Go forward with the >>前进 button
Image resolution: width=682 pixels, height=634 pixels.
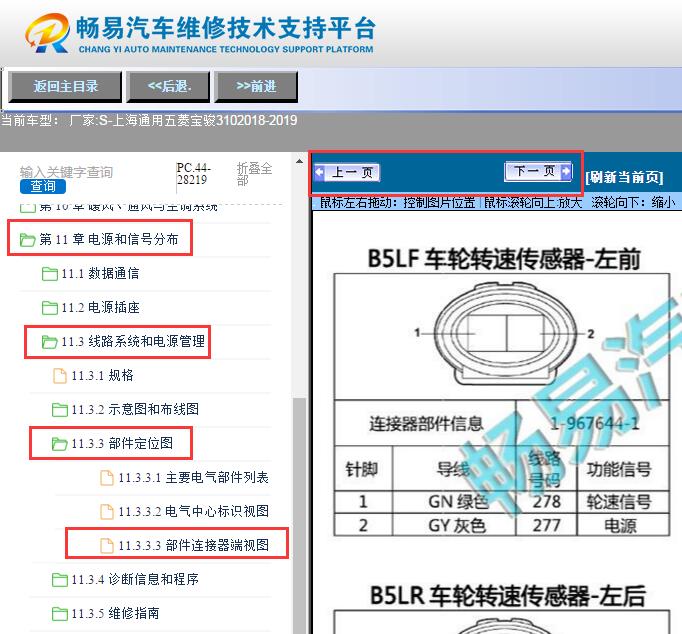pos(256,87)
